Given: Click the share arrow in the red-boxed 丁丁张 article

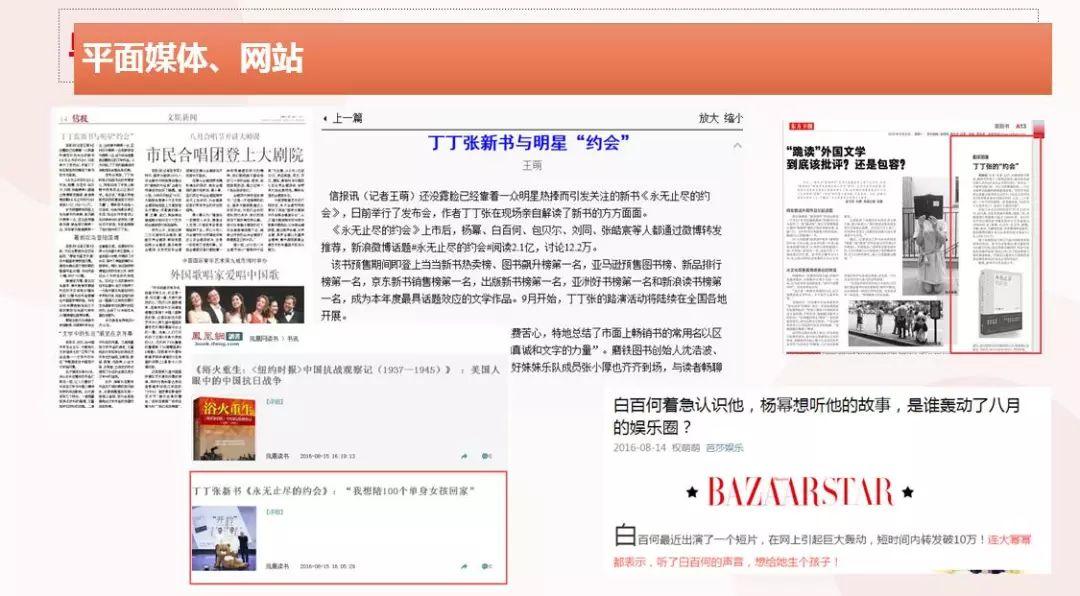Looking at the screenshot, I should (x=464, y=567).
